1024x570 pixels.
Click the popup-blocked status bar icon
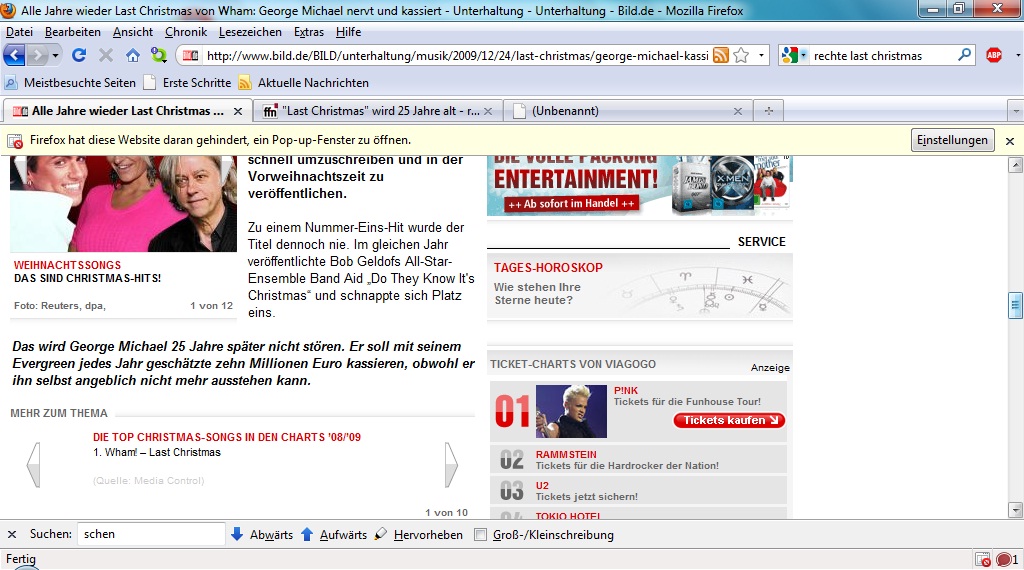click(x=983, y=560)
